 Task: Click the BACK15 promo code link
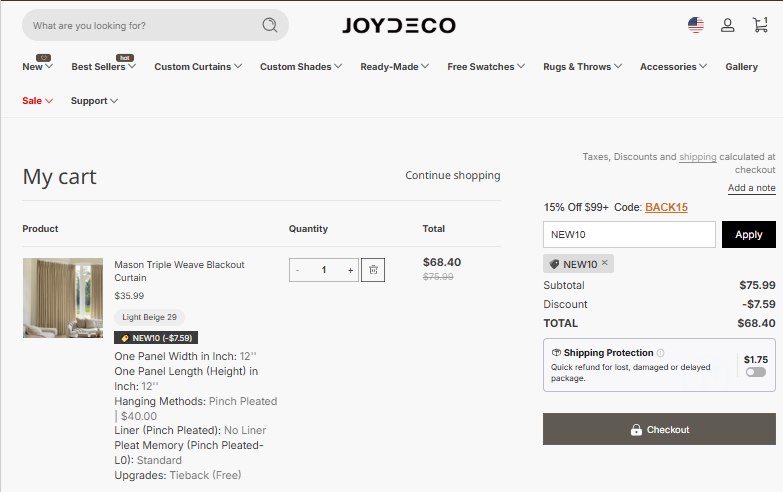666,207
